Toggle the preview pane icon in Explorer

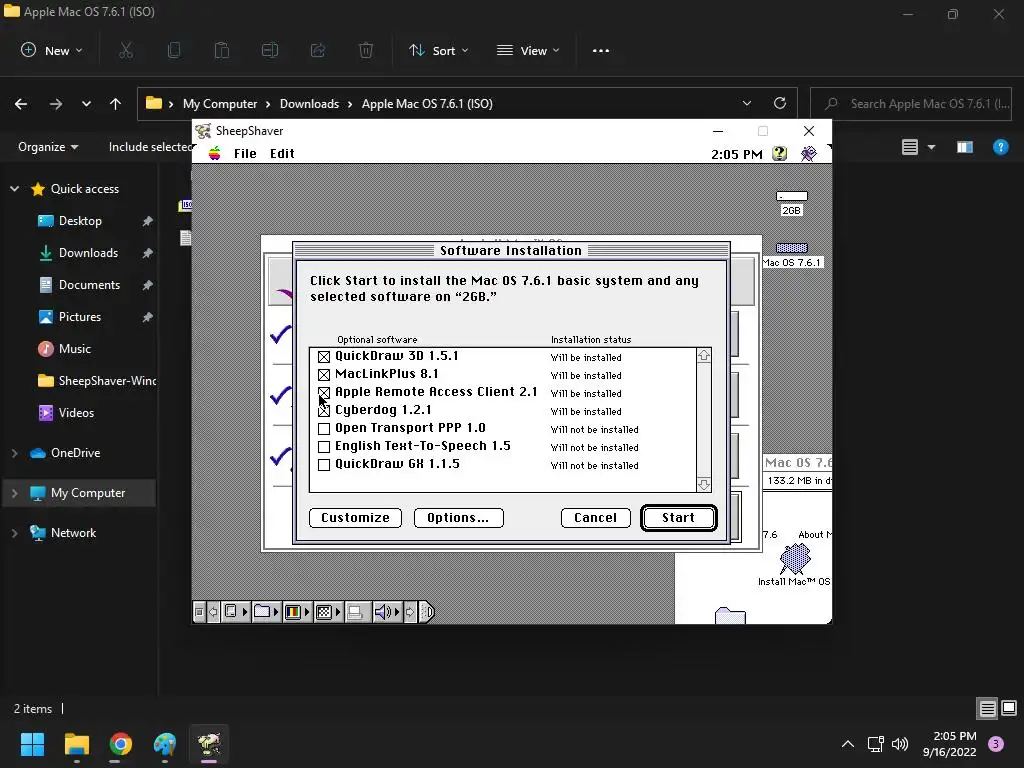pyautogui.click(x=965, y=147)
